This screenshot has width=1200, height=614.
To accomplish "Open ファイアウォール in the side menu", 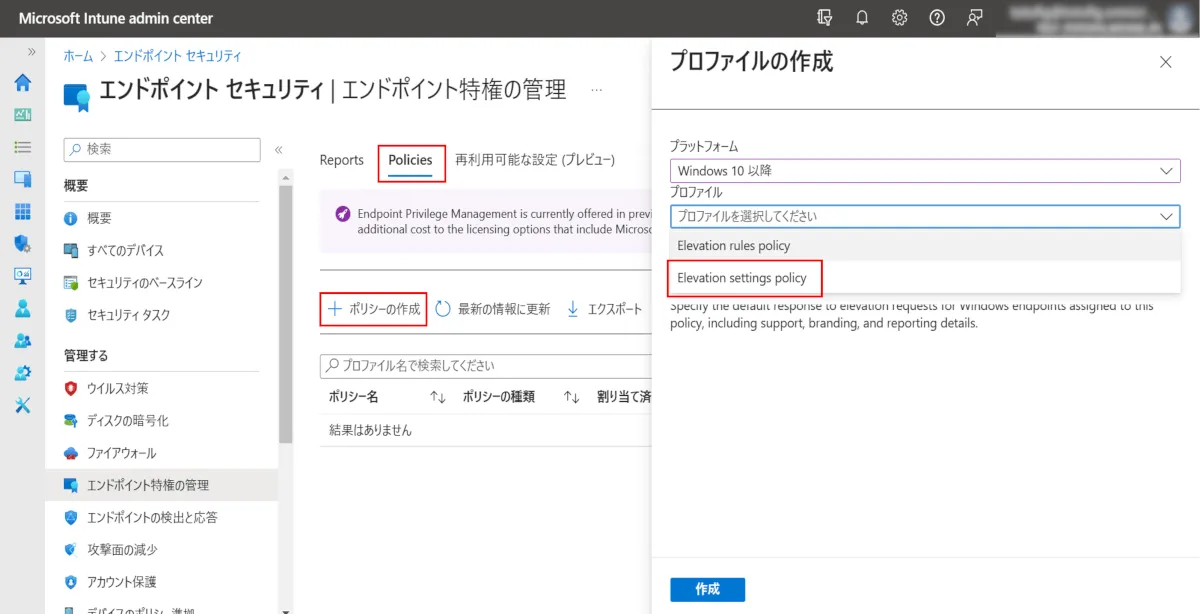I will click(121, 453).
